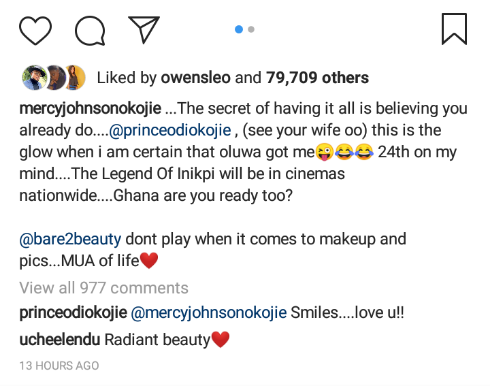Viewport: 490px width, 386px height.
Task: Open princeodiokojie commenter profile
Action: [73, 313]
